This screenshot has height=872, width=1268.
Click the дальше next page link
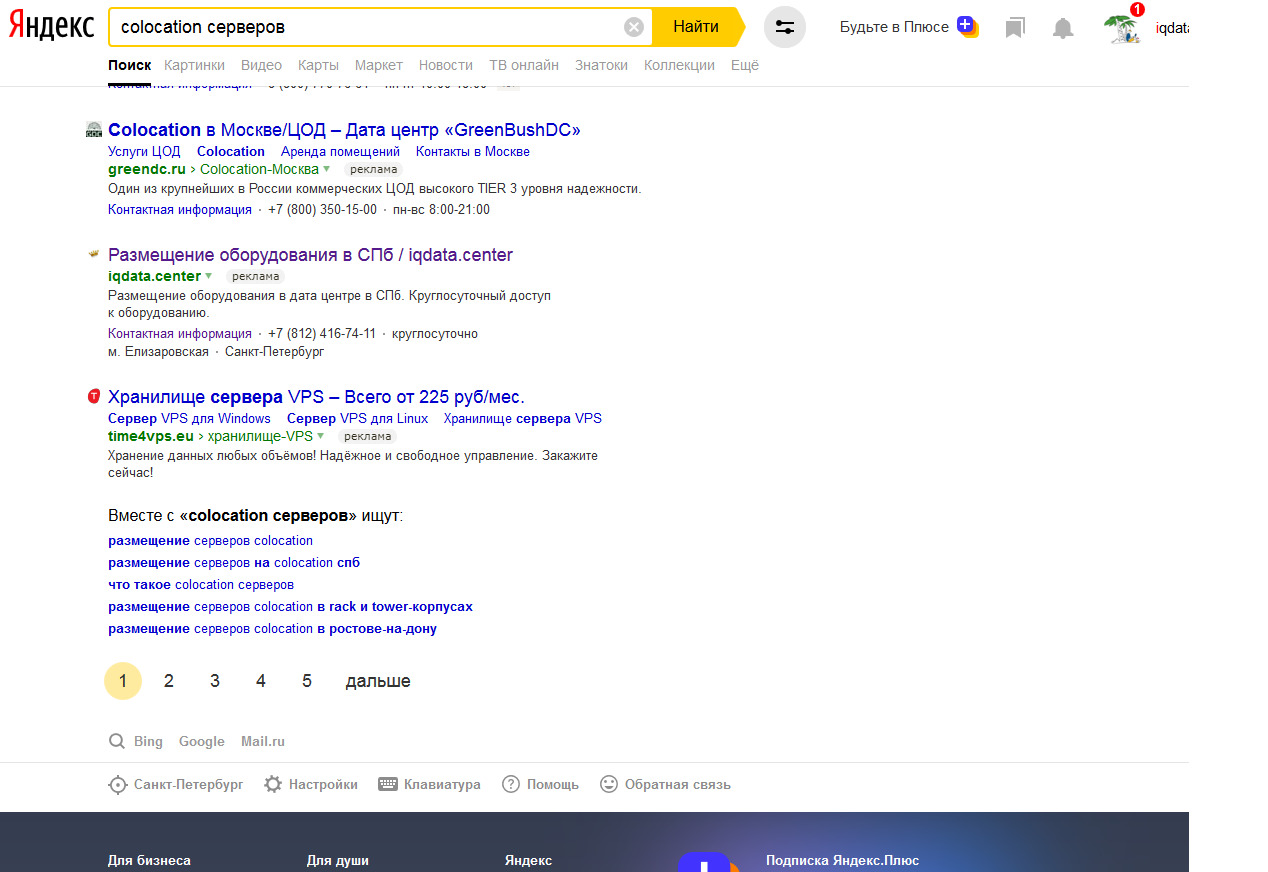pos(378,681)
